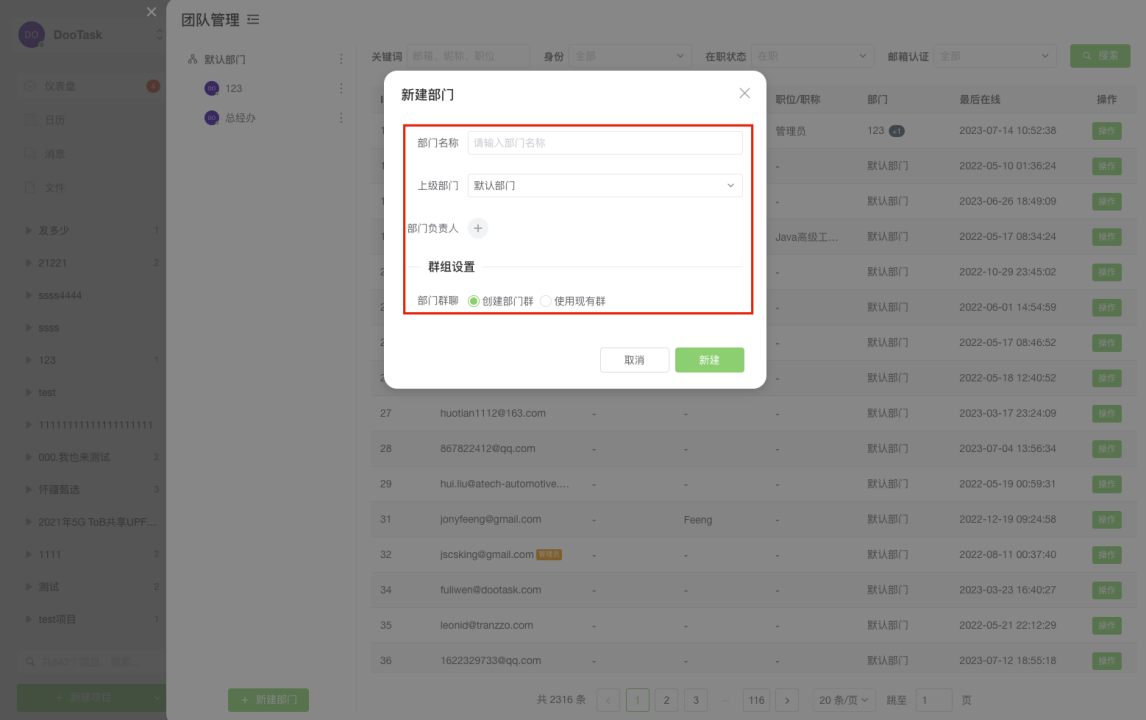This screenshot has height=720, width=1146.
Task: Go to page 2 in pagination
Action: (x=666, y=700)
